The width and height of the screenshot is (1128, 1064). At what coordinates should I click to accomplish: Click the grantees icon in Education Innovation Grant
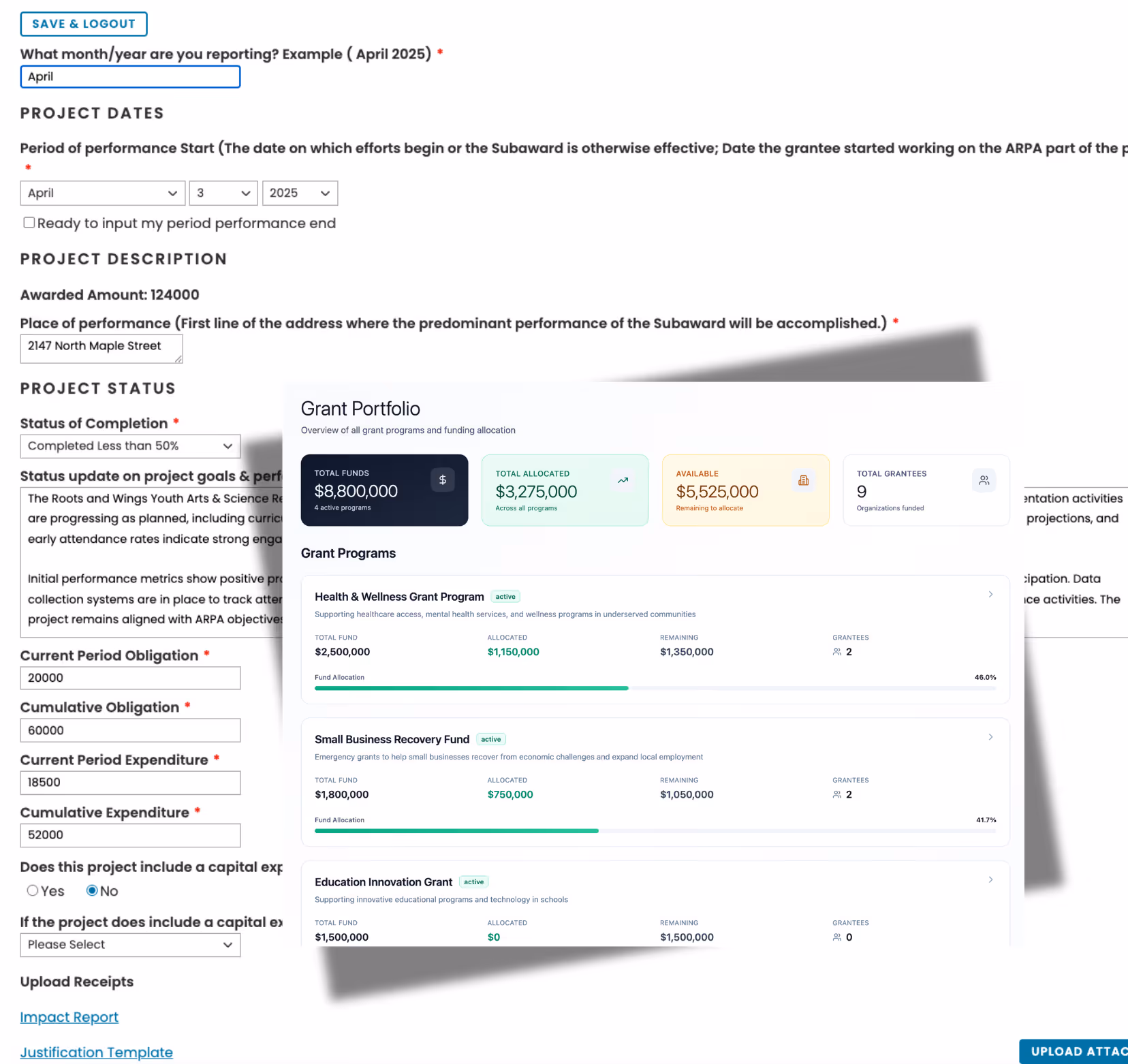point(836,937)
